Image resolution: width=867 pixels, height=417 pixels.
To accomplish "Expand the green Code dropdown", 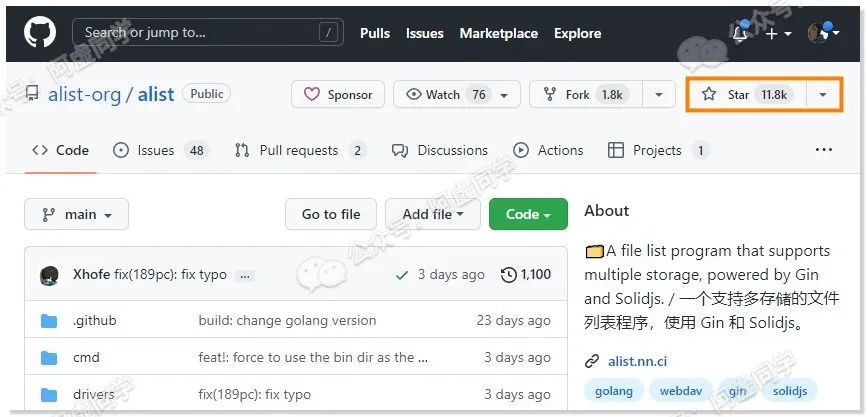I will (x=528, y=214).
